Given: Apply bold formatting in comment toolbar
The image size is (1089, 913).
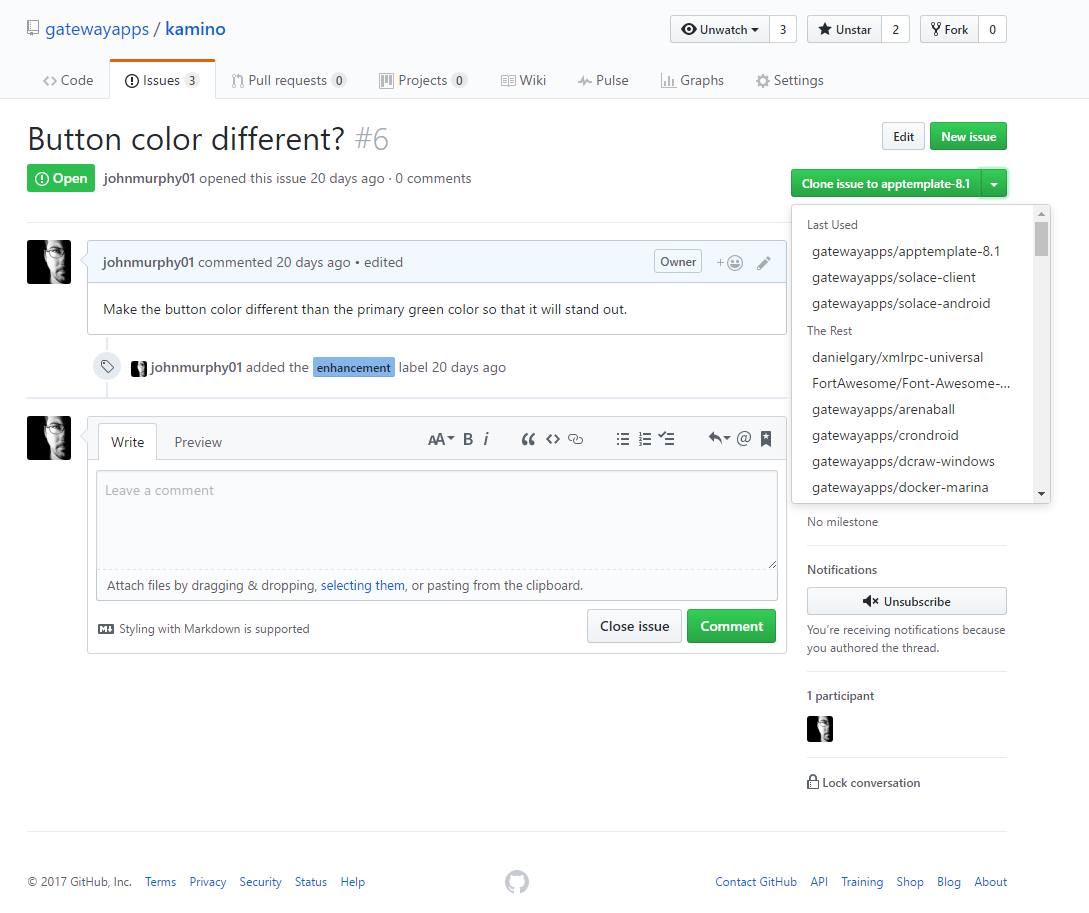Looking at the screenshot, I should coord(468,439).
